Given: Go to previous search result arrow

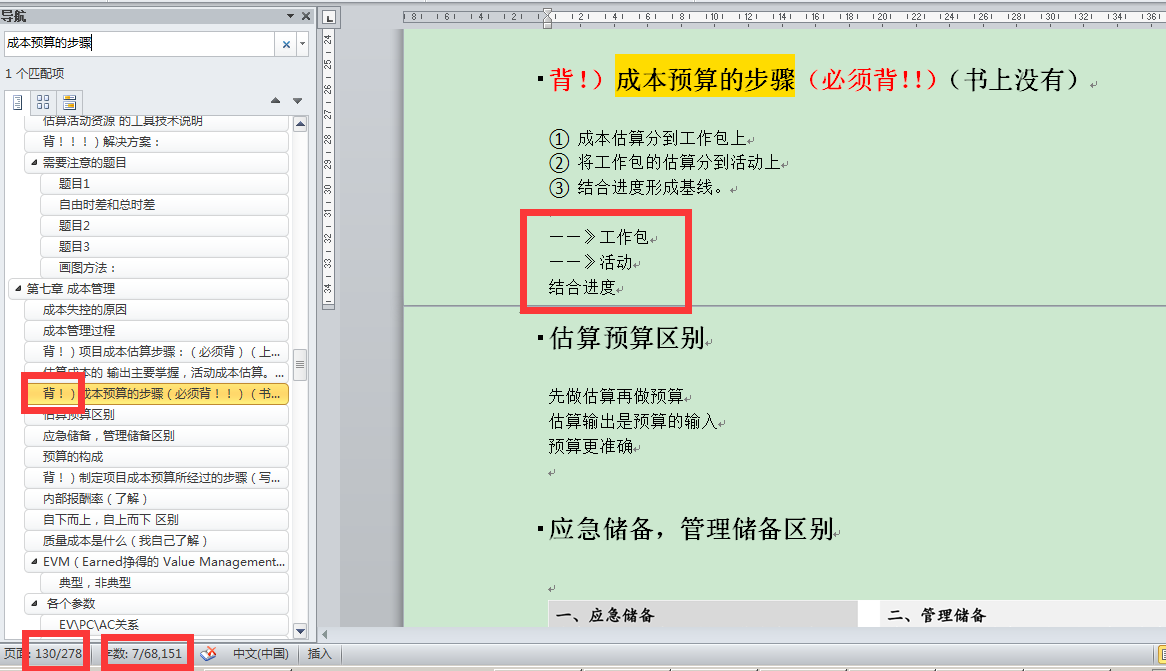Looking at the screenshot, I should 275,100.
